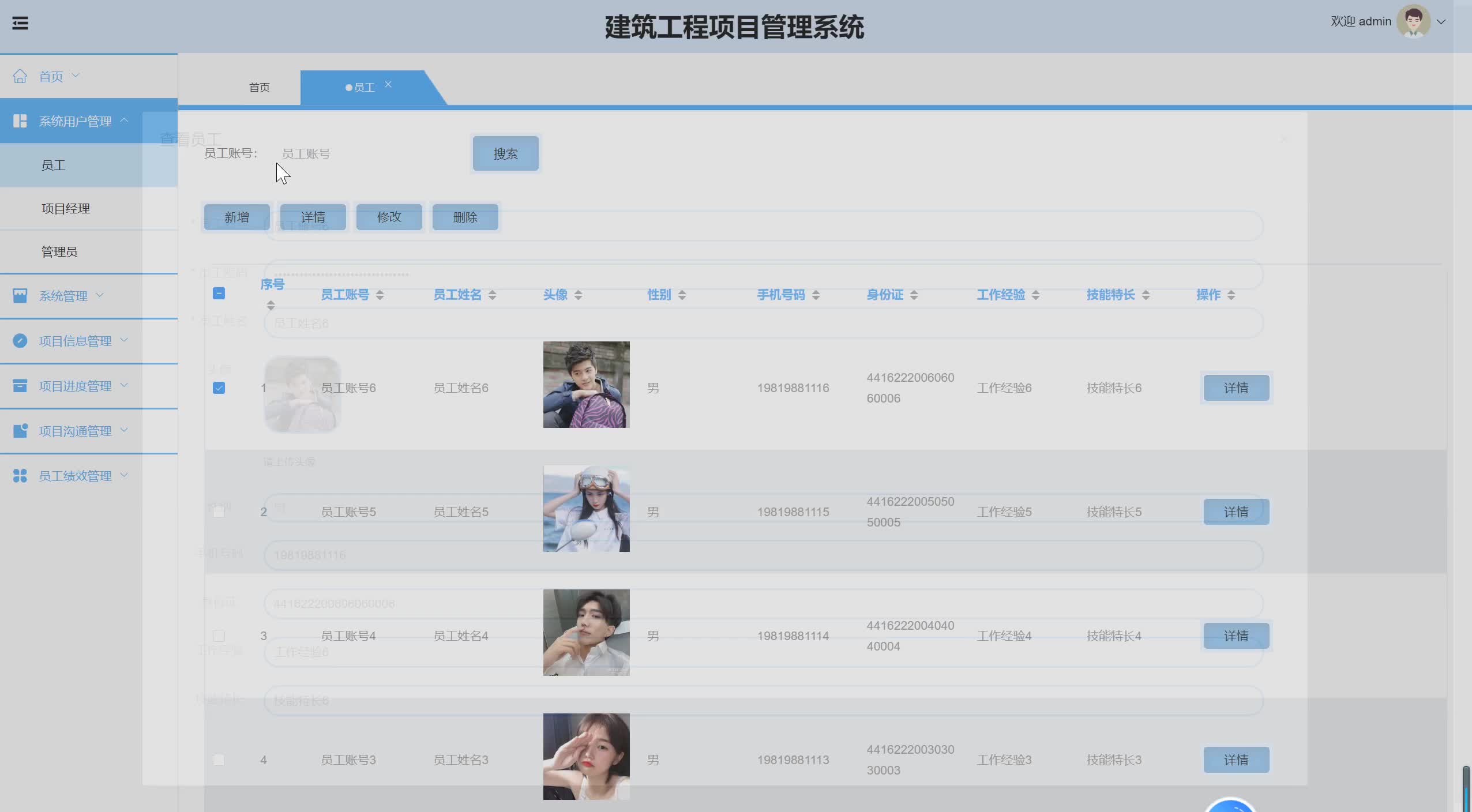1472x812 pixels.
Task: Click the 员工绩效管理 grid icon
Action: [20, 476]
